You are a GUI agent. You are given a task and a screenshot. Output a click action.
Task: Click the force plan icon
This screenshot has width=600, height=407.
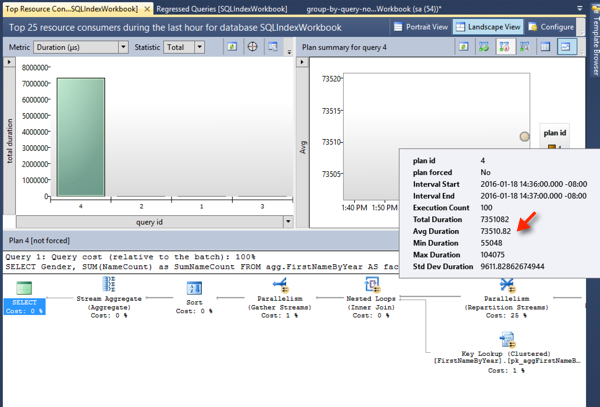pos(485,47)
